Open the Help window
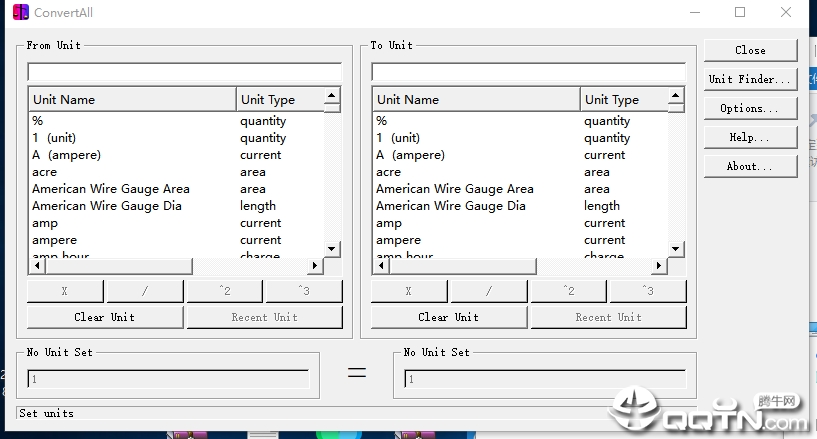817x439 pixels. 750,137
